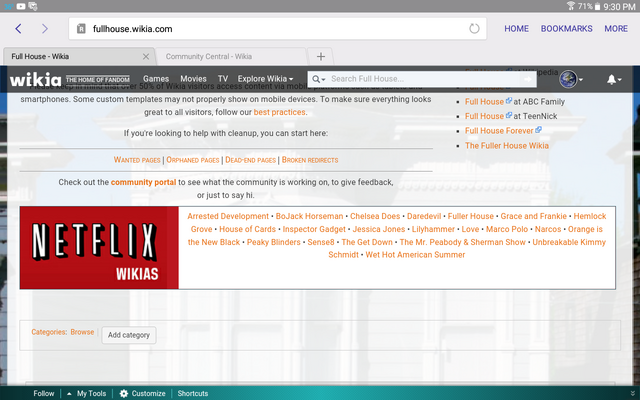The height and width of the screenshot is (400, 640).
Task: Click the Netflix Wikias banner image
Action: click(99, 248)
